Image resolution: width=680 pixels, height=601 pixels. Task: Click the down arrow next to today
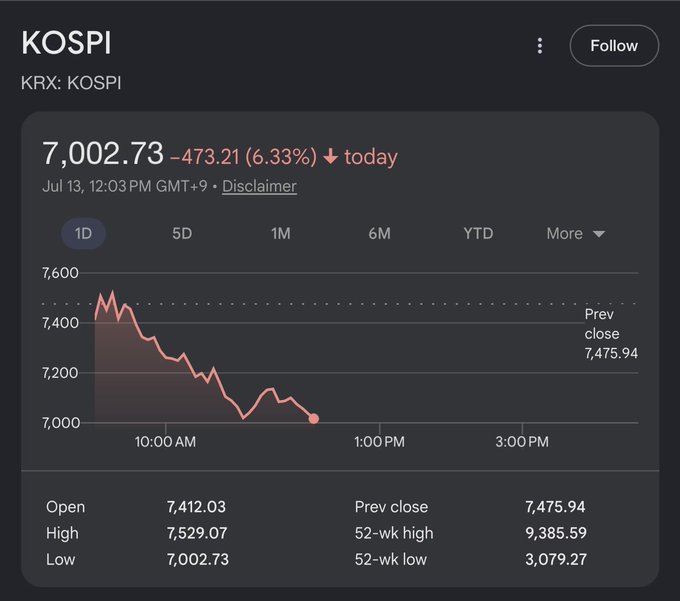click(330, 156)
